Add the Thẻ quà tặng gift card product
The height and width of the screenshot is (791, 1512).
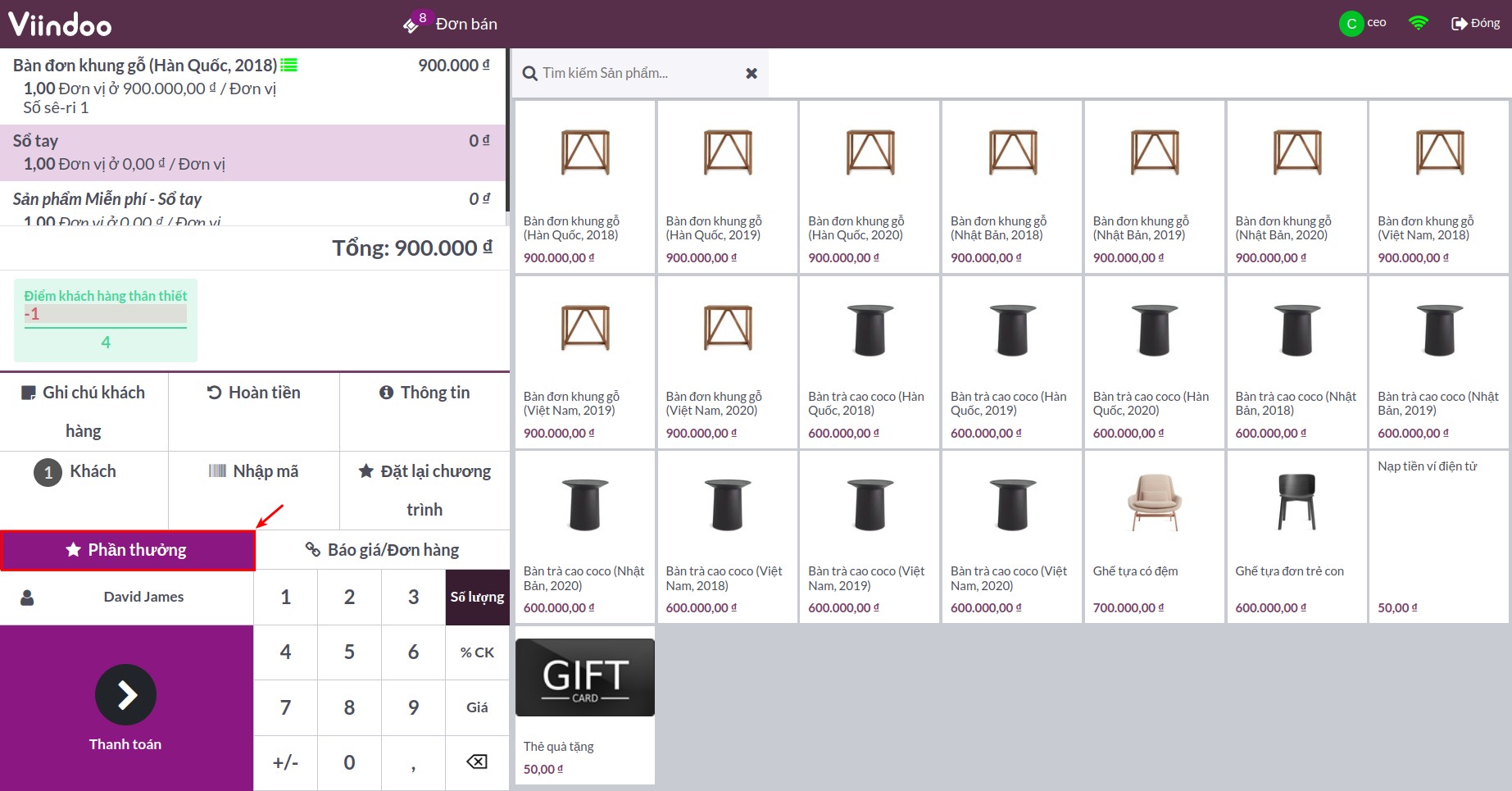point(584,705)
